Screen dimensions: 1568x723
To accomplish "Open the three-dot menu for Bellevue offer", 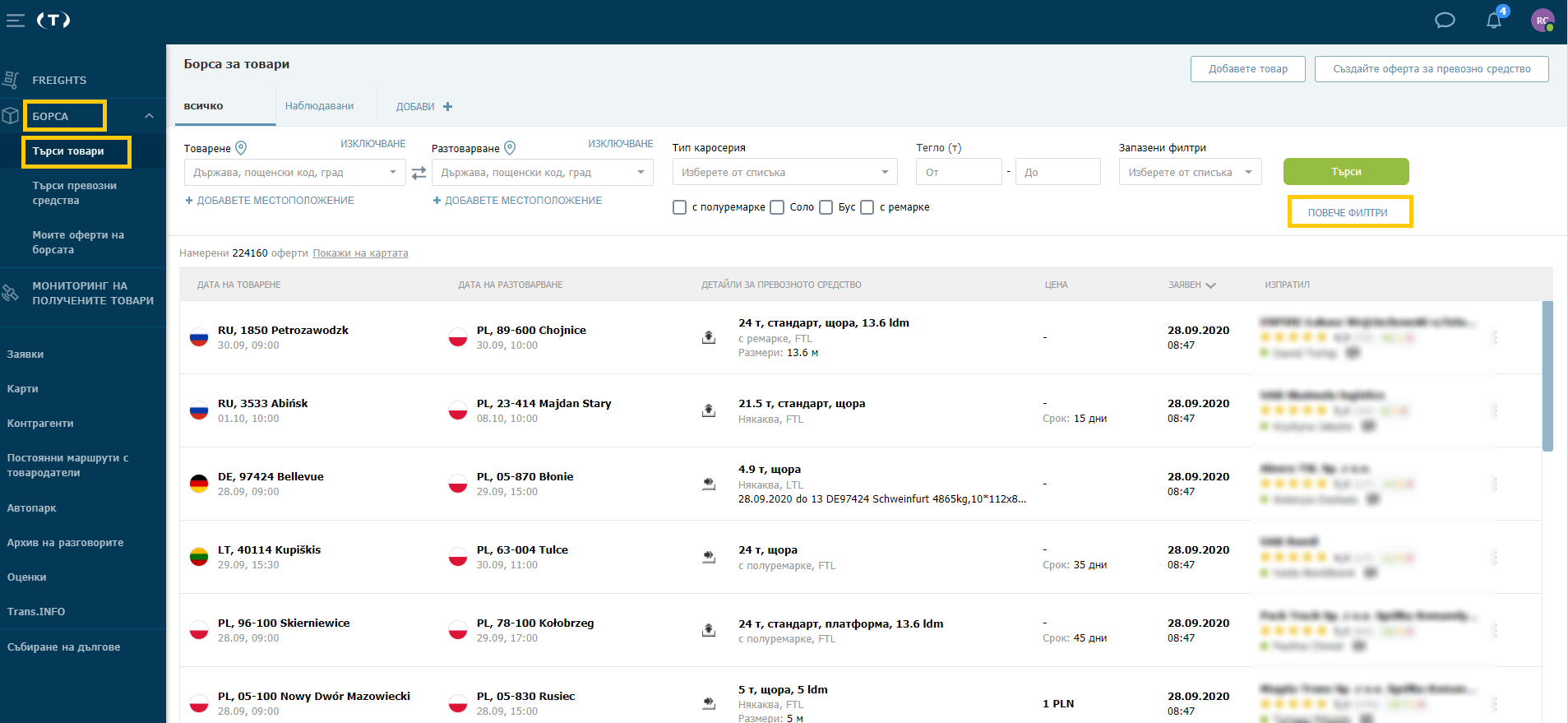I will coord(1495,484).
